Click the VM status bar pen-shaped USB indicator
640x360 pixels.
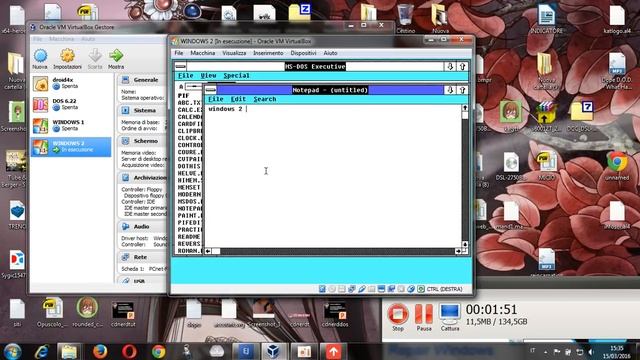361,289
